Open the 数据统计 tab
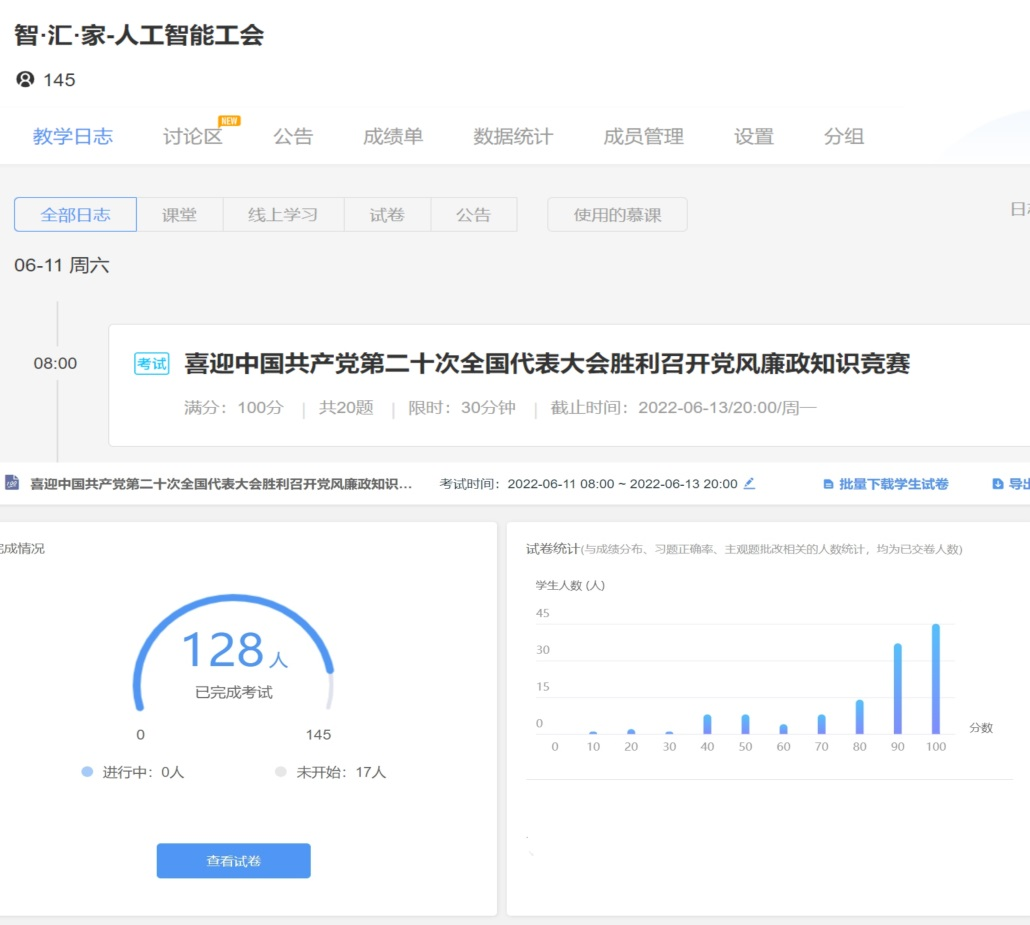Screen dimensions: 1030x925 point(513,137)
